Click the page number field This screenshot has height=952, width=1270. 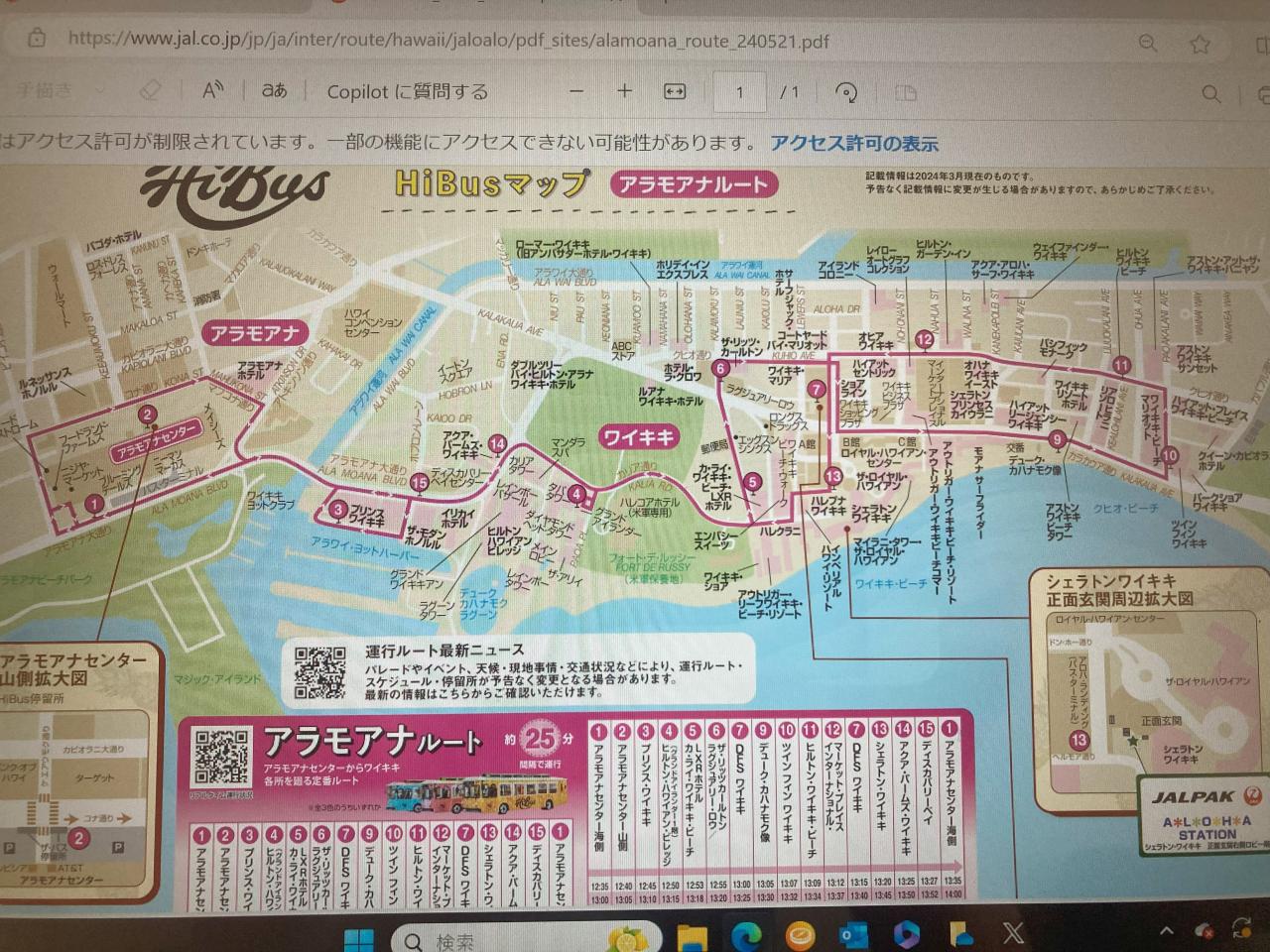point(739,92)
